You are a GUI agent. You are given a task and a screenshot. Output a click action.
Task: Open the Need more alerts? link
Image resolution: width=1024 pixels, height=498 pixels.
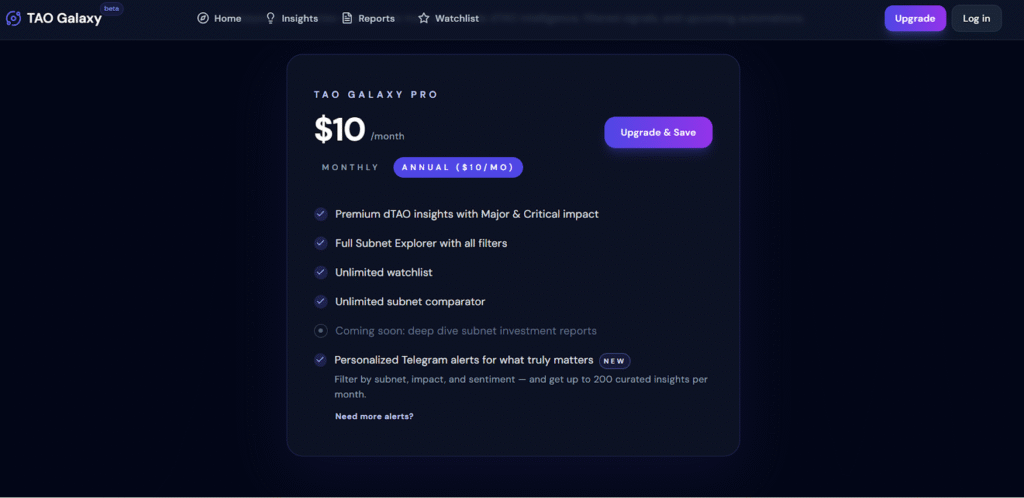click(x=374, y=416)
